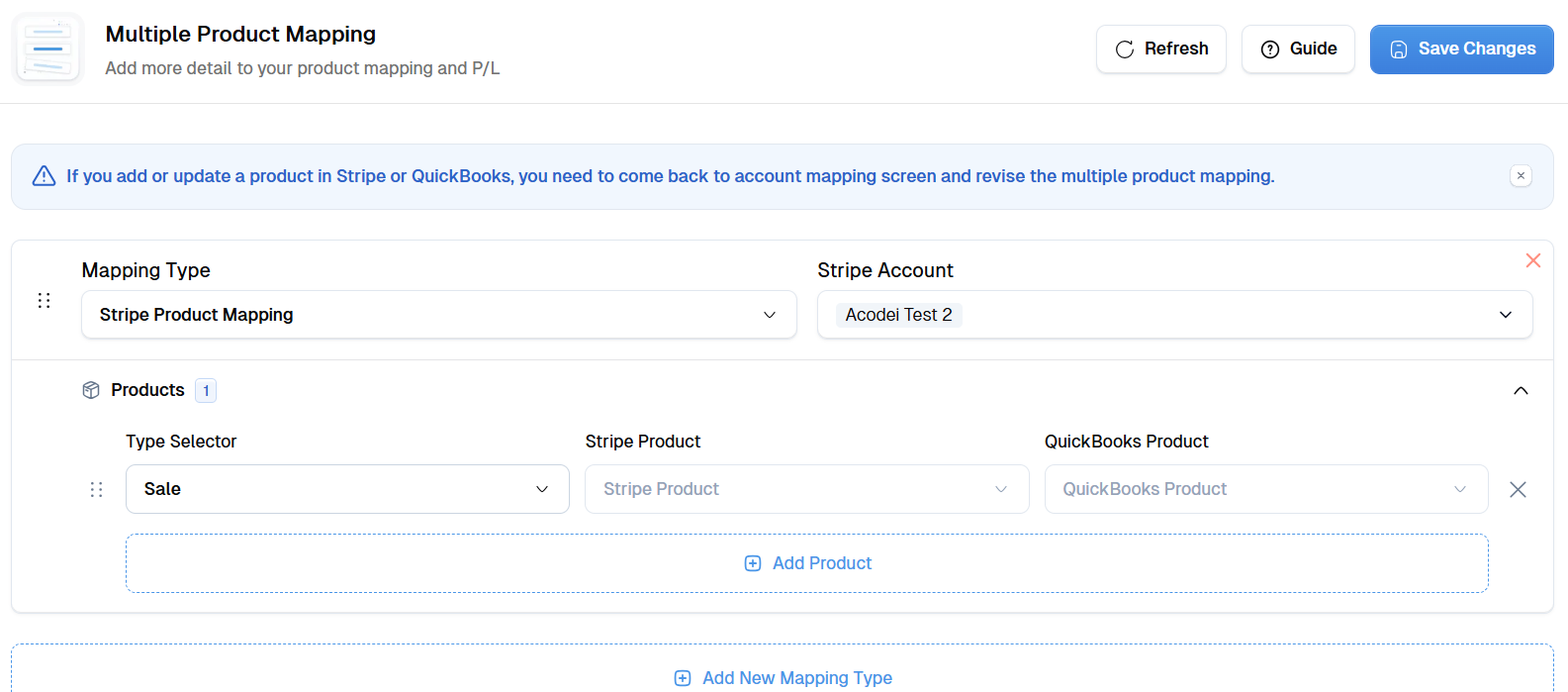This screenshot has width=1568, height=692.
Task: Click the Type Selector label
Action: [x=181, y=442]
